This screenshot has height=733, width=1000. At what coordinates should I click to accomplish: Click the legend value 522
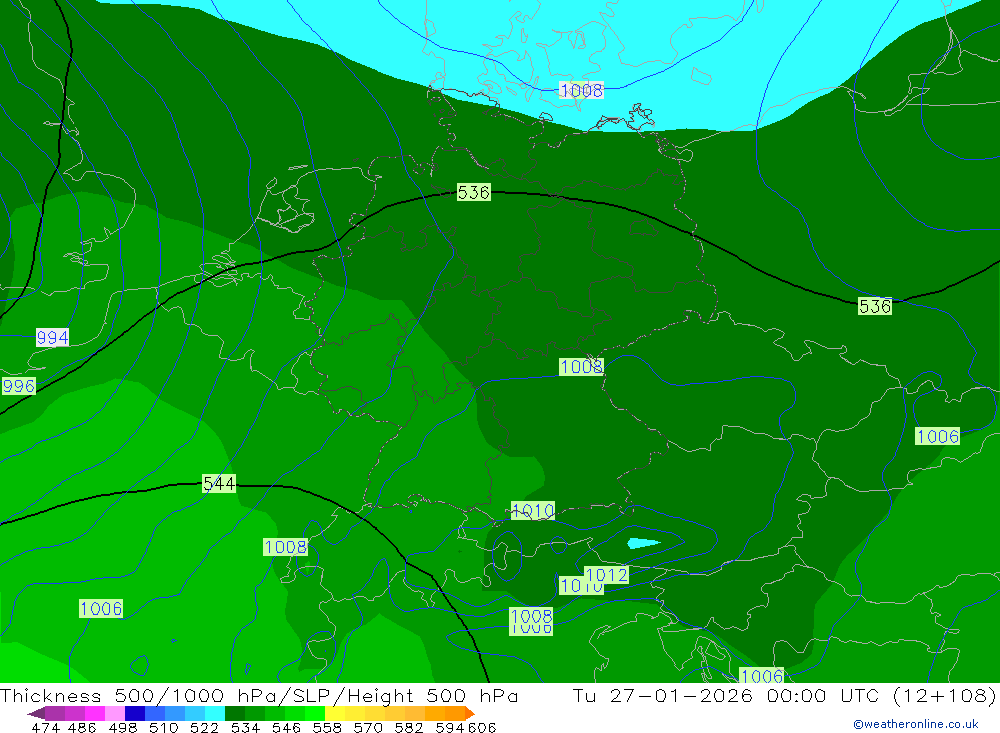click(204, 727)
